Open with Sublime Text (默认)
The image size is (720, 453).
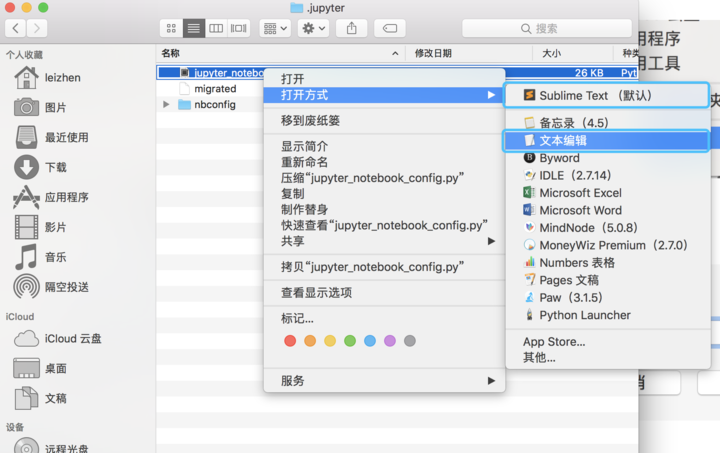[x=607, y=95]
